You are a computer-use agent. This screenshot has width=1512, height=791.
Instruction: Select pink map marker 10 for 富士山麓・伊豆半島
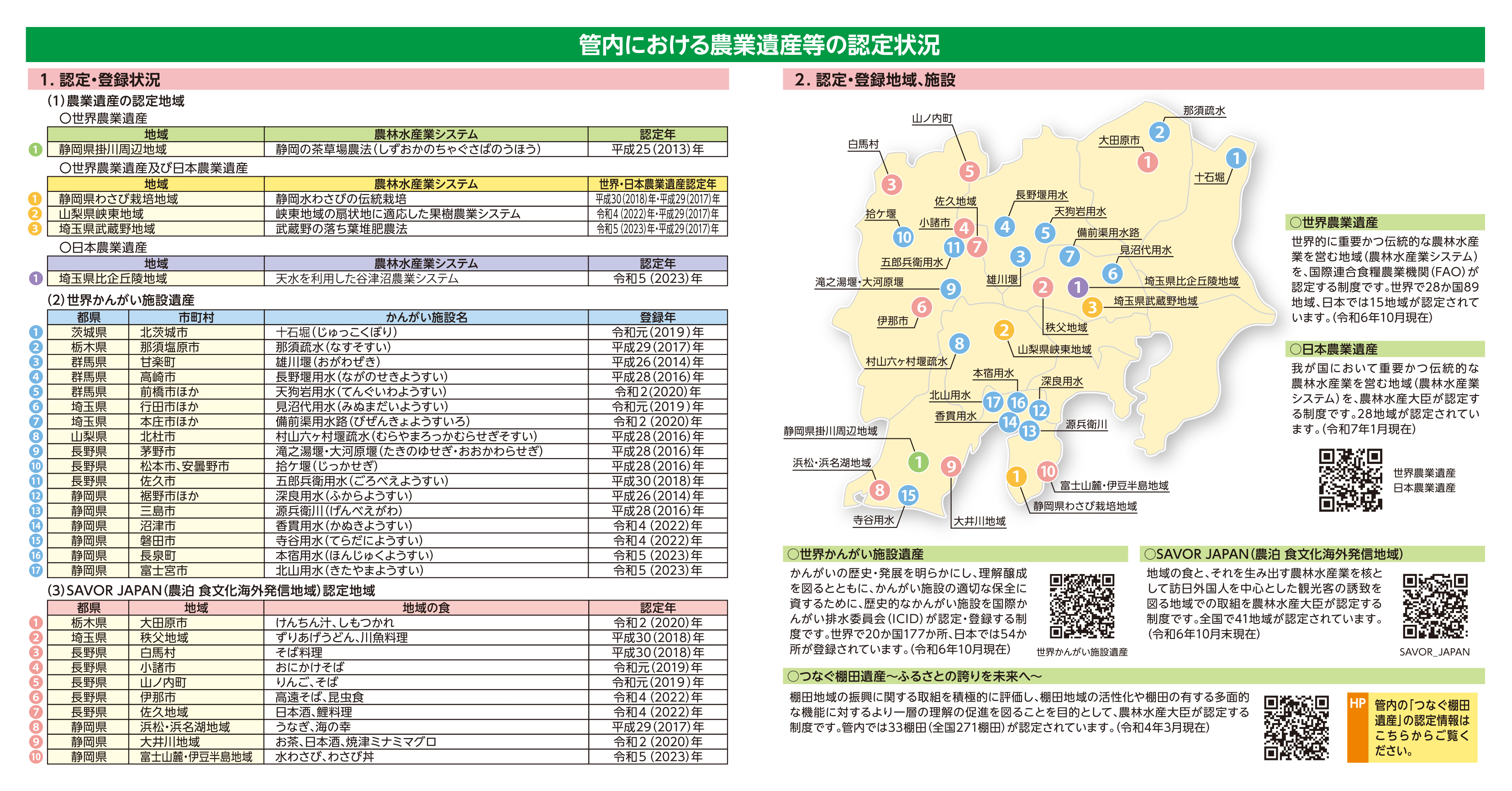pyautogui.click(x=1047, y=471)
